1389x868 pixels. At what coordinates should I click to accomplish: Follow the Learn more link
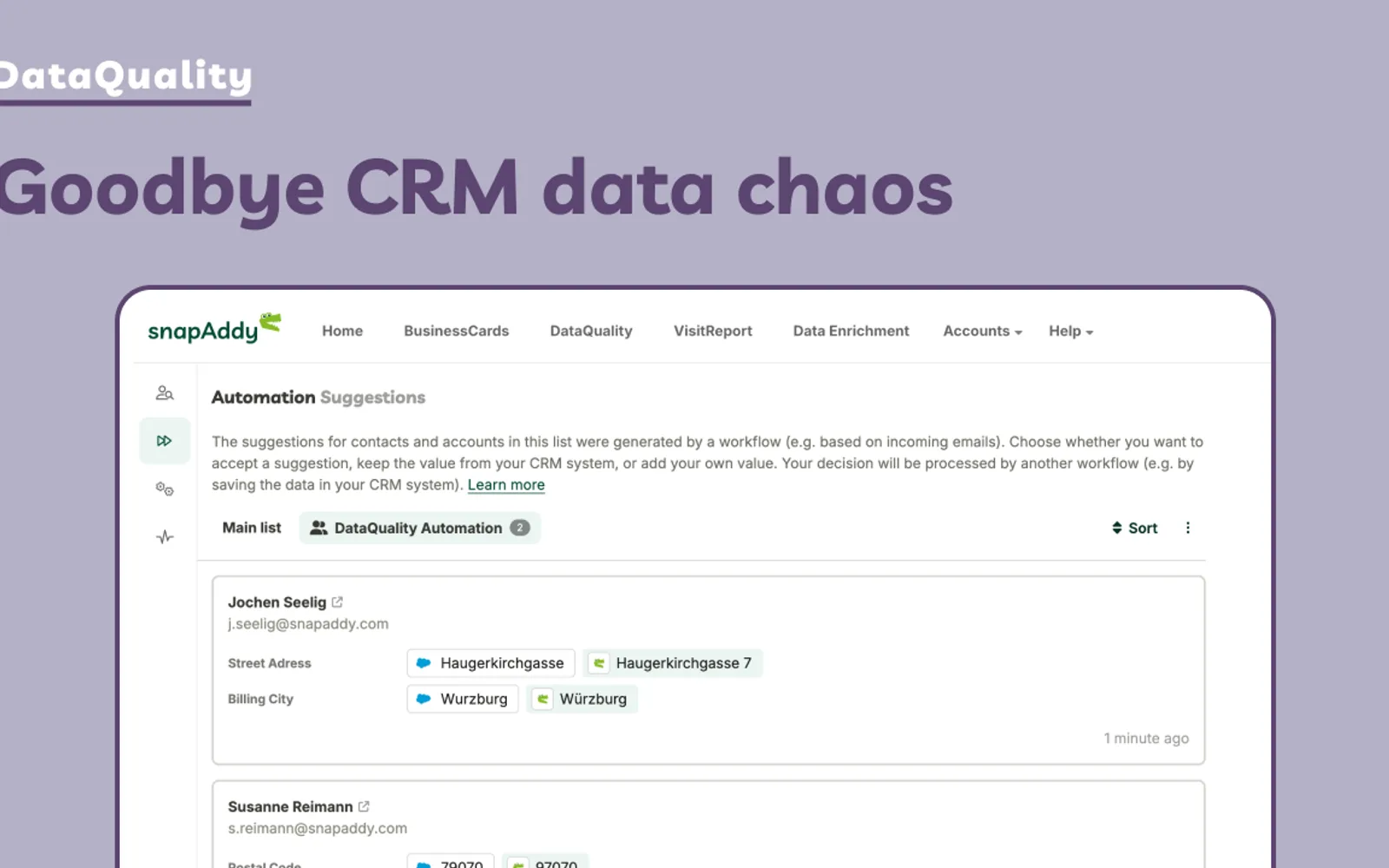506,484
